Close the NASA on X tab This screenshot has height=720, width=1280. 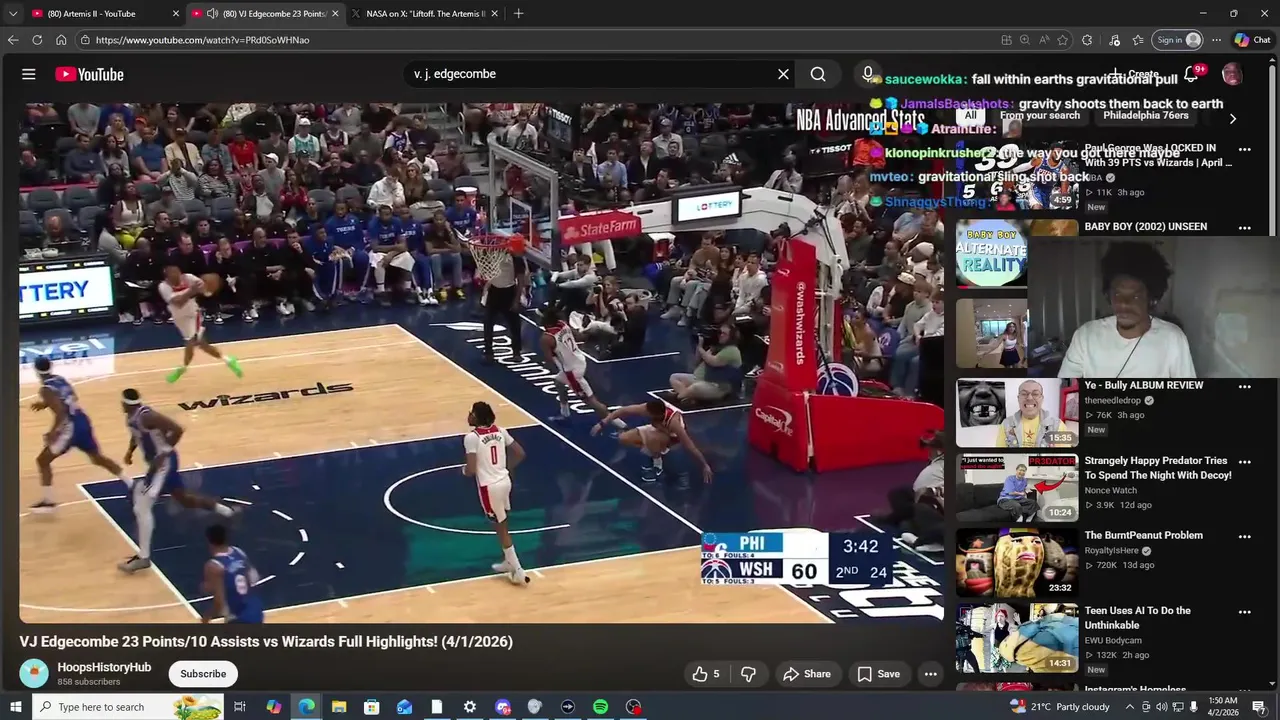(x=496, y=14)
